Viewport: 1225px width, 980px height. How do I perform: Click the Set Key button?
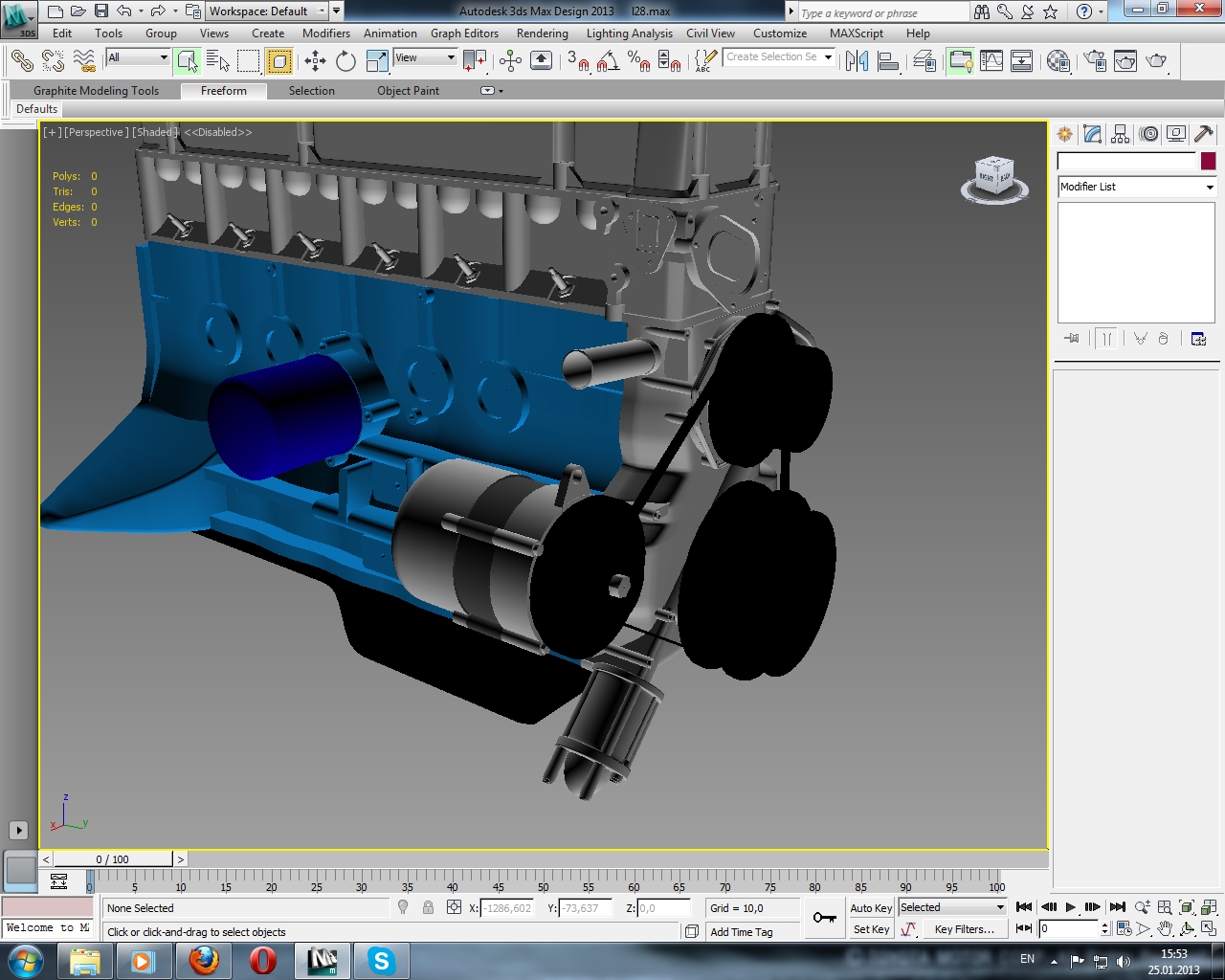(871, 929)
